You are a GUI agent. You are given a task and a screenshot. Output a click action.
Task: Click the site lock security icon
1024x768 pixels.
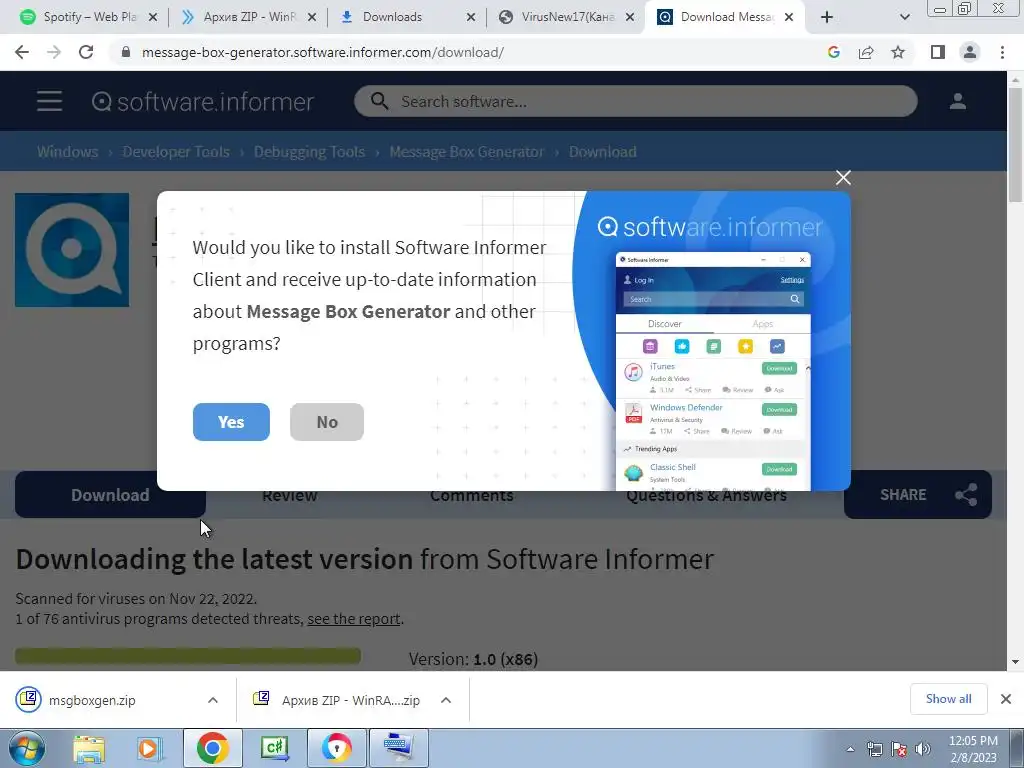125,52
